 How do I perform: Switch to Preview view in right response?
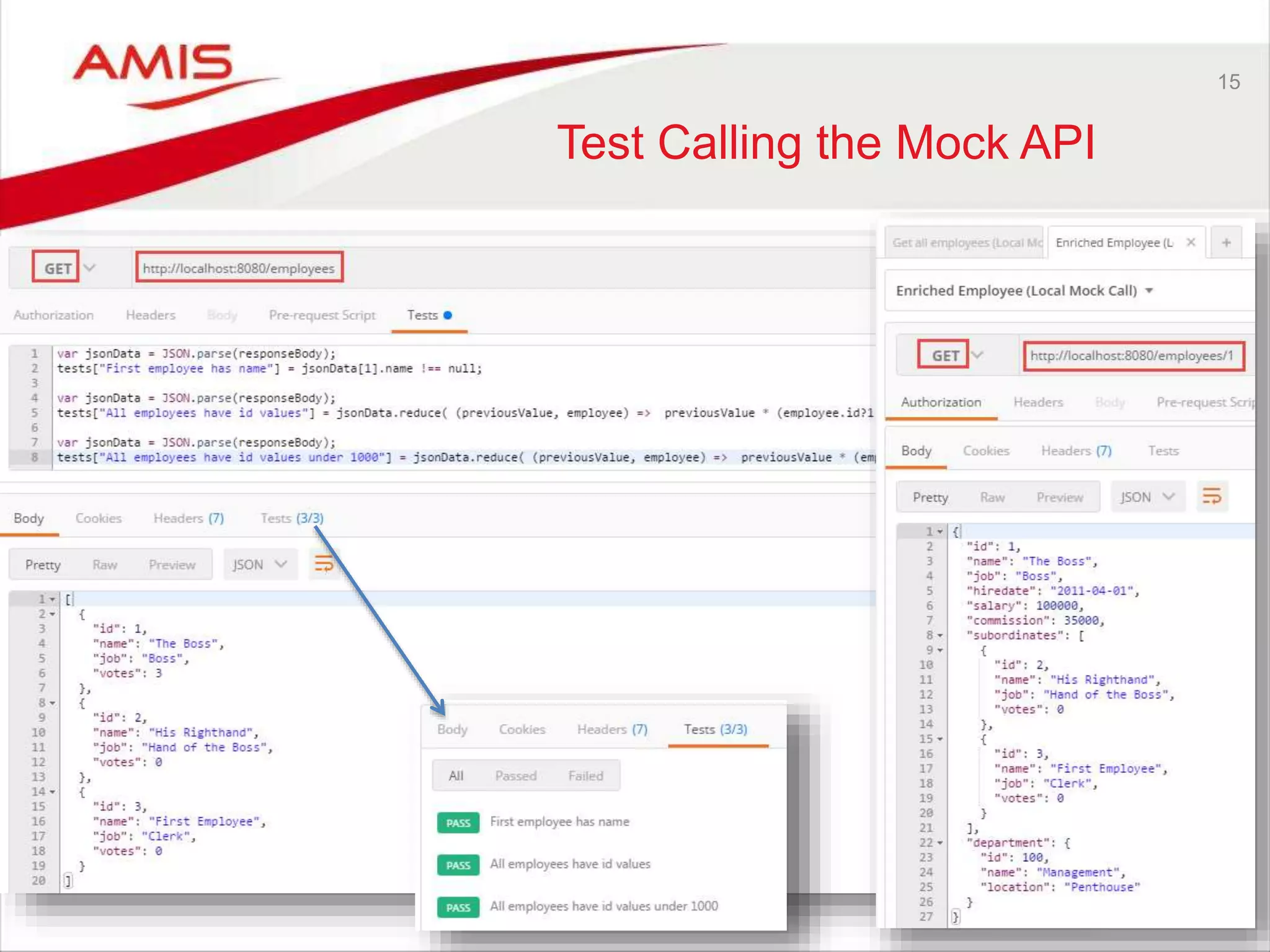(x=1060, y=497)
